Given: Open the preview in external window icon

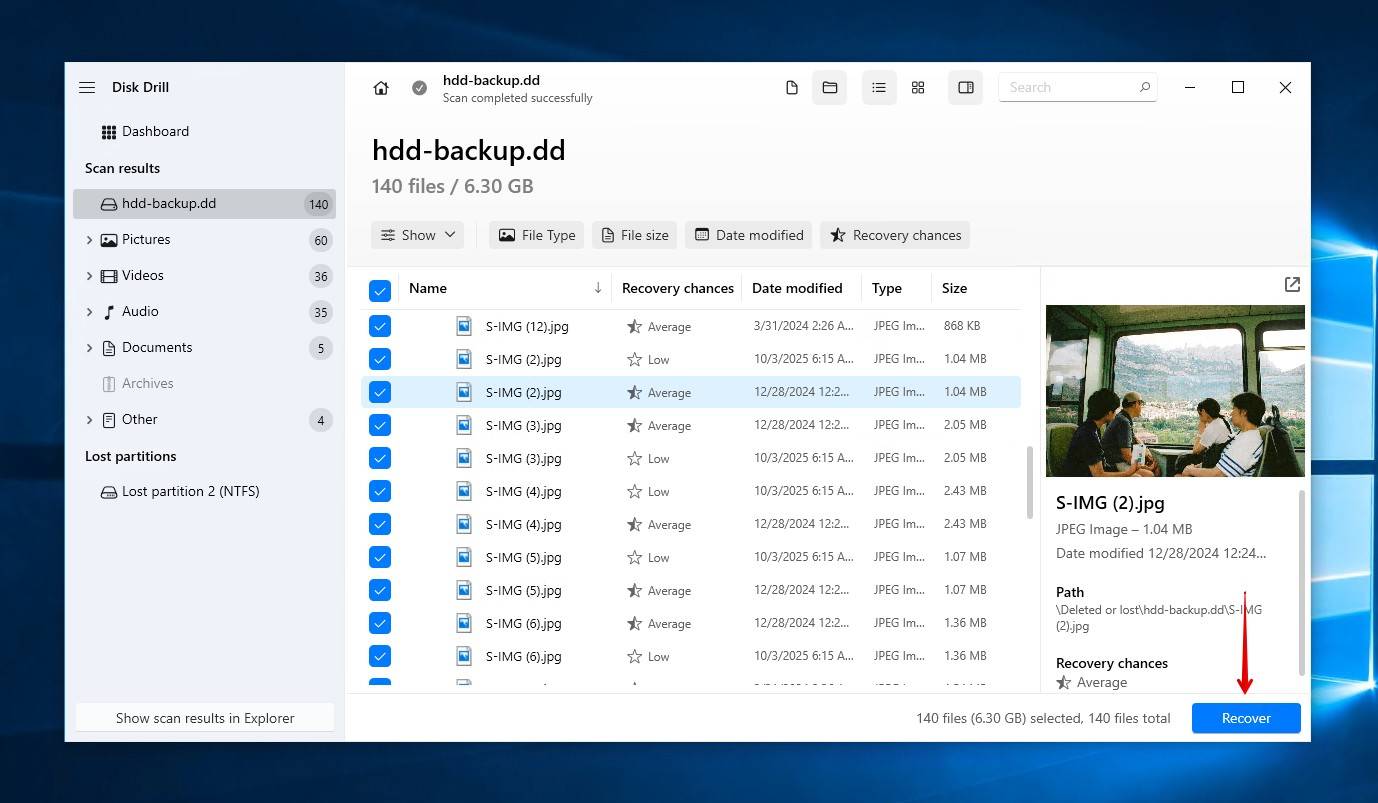Looking at the screenshot, I should 1291,284.
